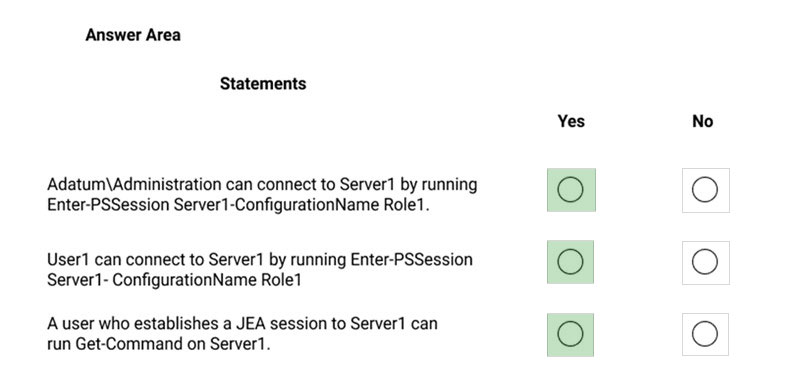Screen dimensions: 809x374
Task: Click the line starting 'User1 can connect to Server1'
Action: click(x=260, y=259)
